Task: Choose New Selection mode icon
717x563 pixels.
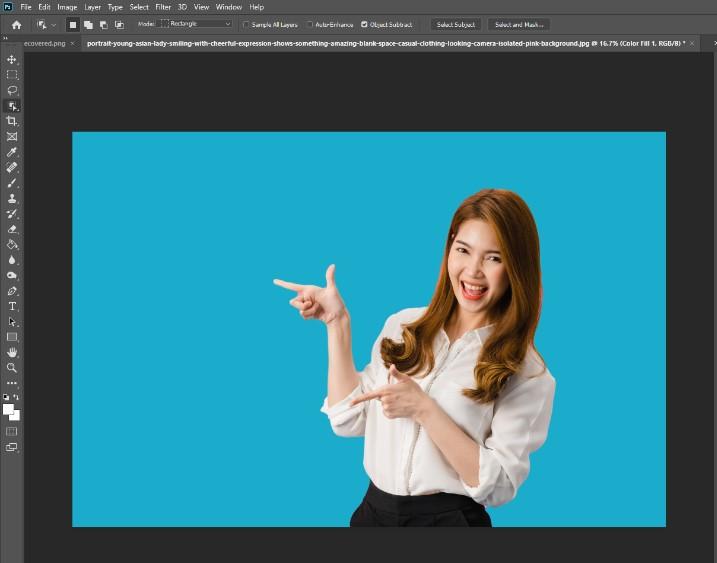Action: tap(73, 25)
